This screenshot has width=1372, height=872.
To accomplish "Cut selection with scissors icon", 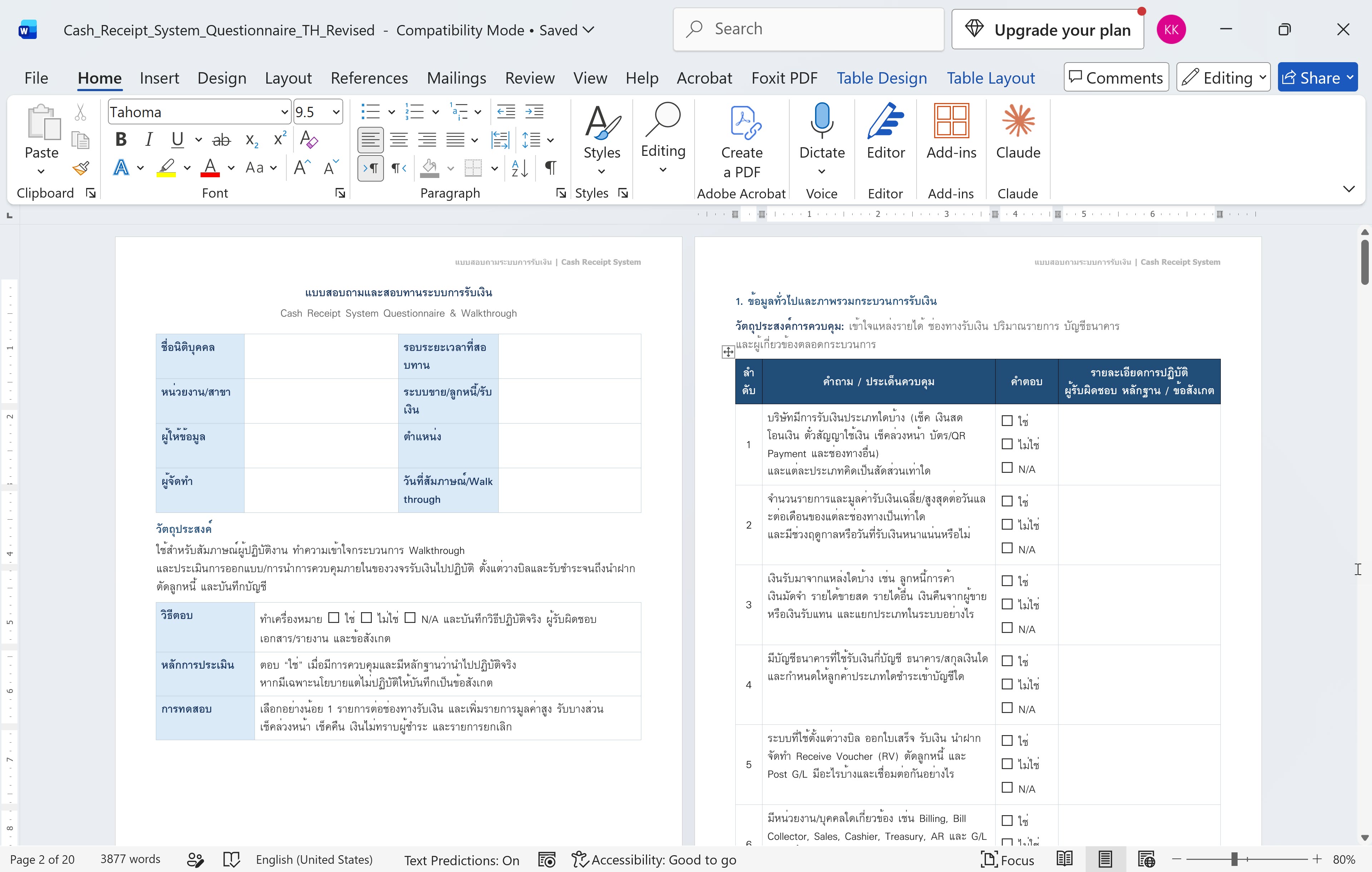I will (80, 112).
